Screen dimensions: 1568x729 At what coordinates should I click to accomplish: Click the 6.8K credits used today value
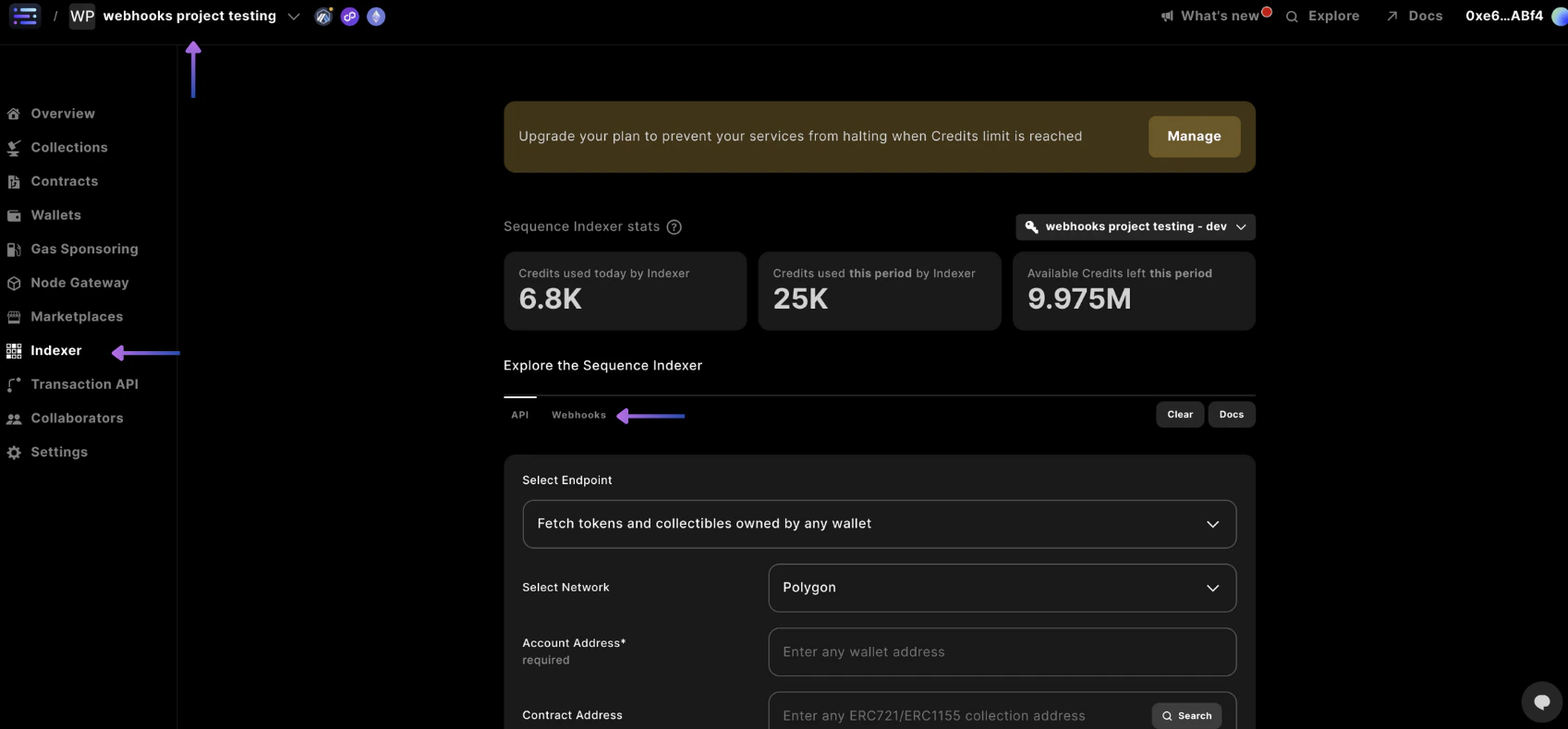pyautogui.click(x=551, y=299)
